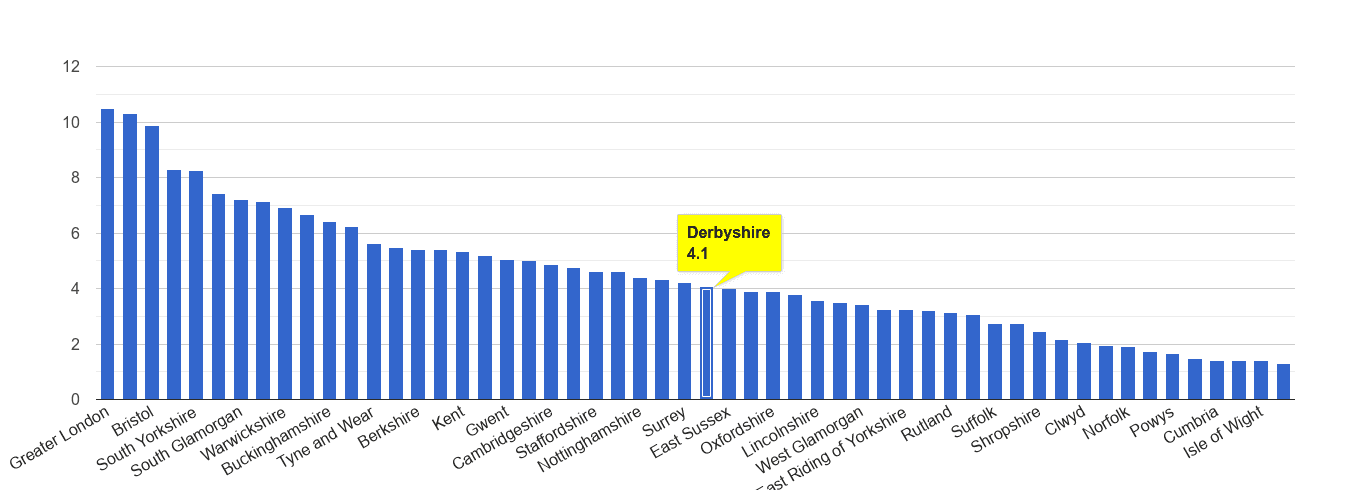Select the Greater London bar
This screenshot has height=490, width=1350.
(107, 254)
